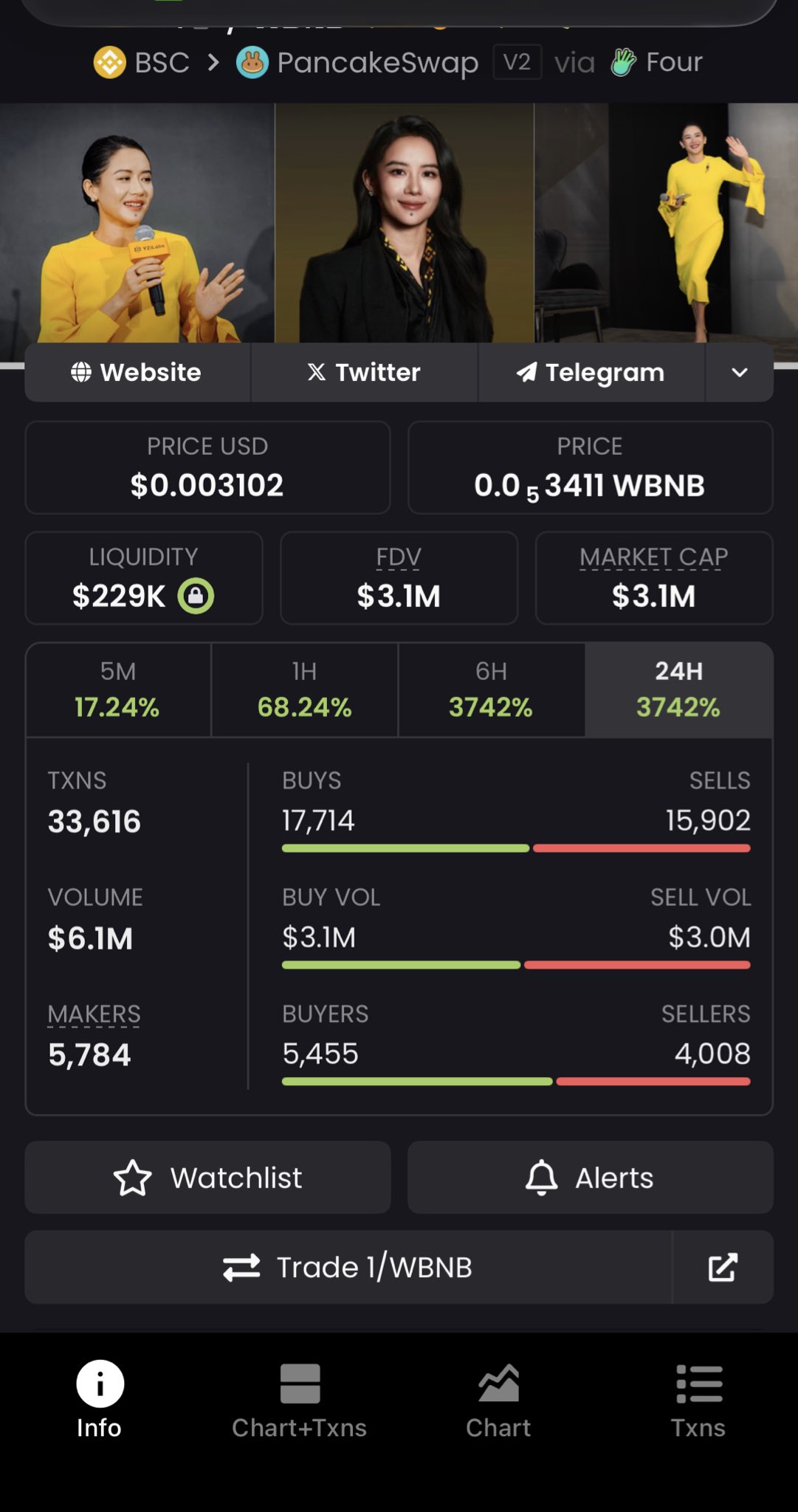This screenshot has height=1512, width=798.
Task: Click the liquidity lock icon
Action: (x=196, y=596)
